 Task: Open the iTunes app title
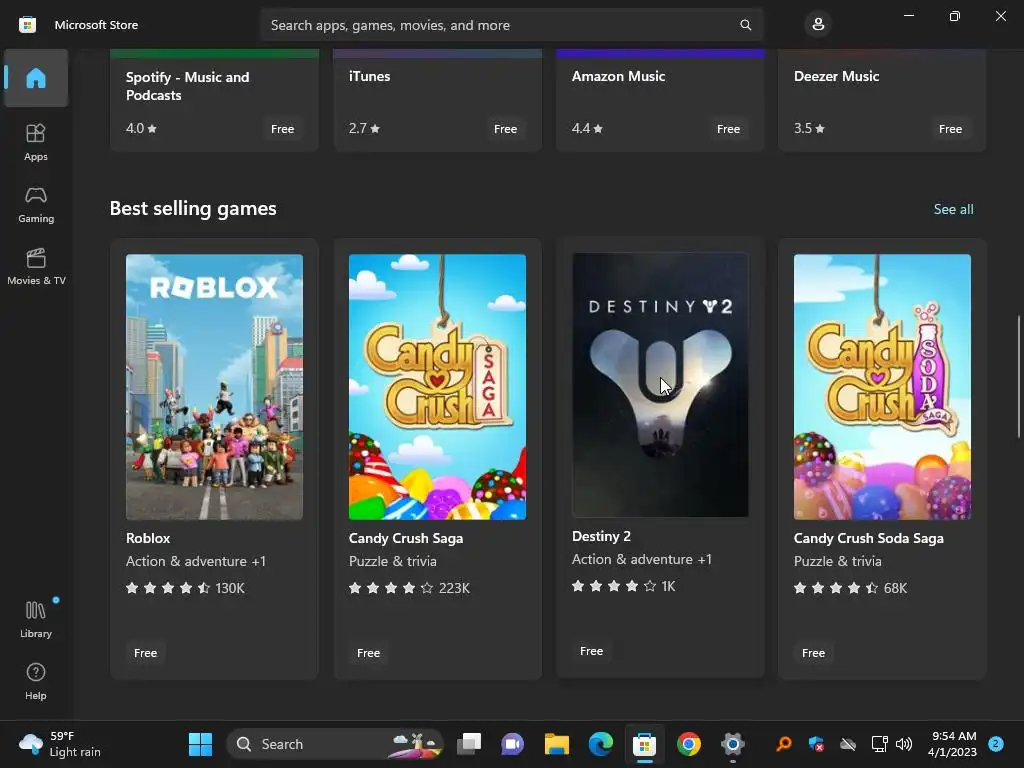pos(369,76)
